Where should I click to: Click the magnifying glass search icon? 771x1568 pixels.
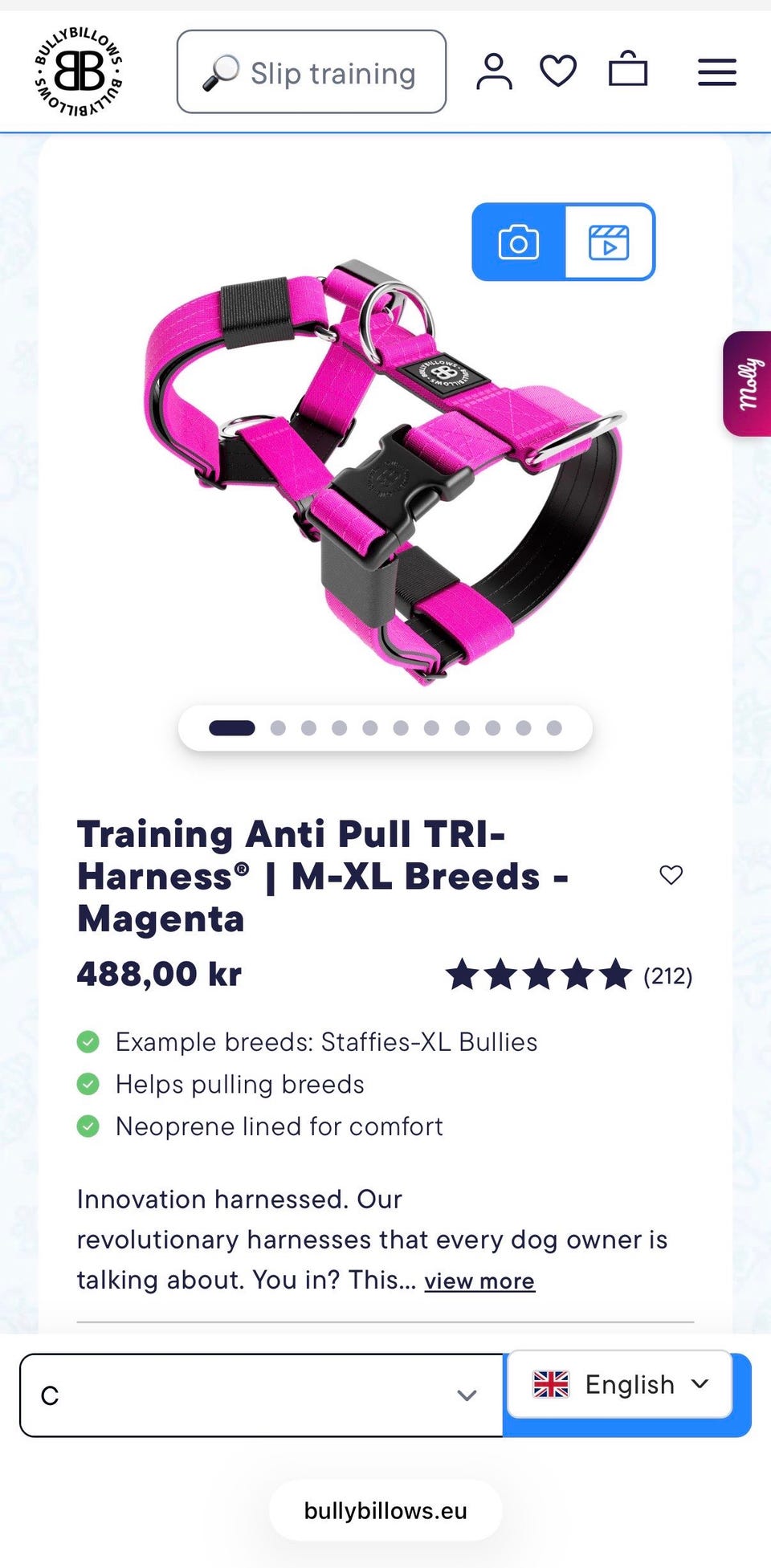click(x=221, y=72)
